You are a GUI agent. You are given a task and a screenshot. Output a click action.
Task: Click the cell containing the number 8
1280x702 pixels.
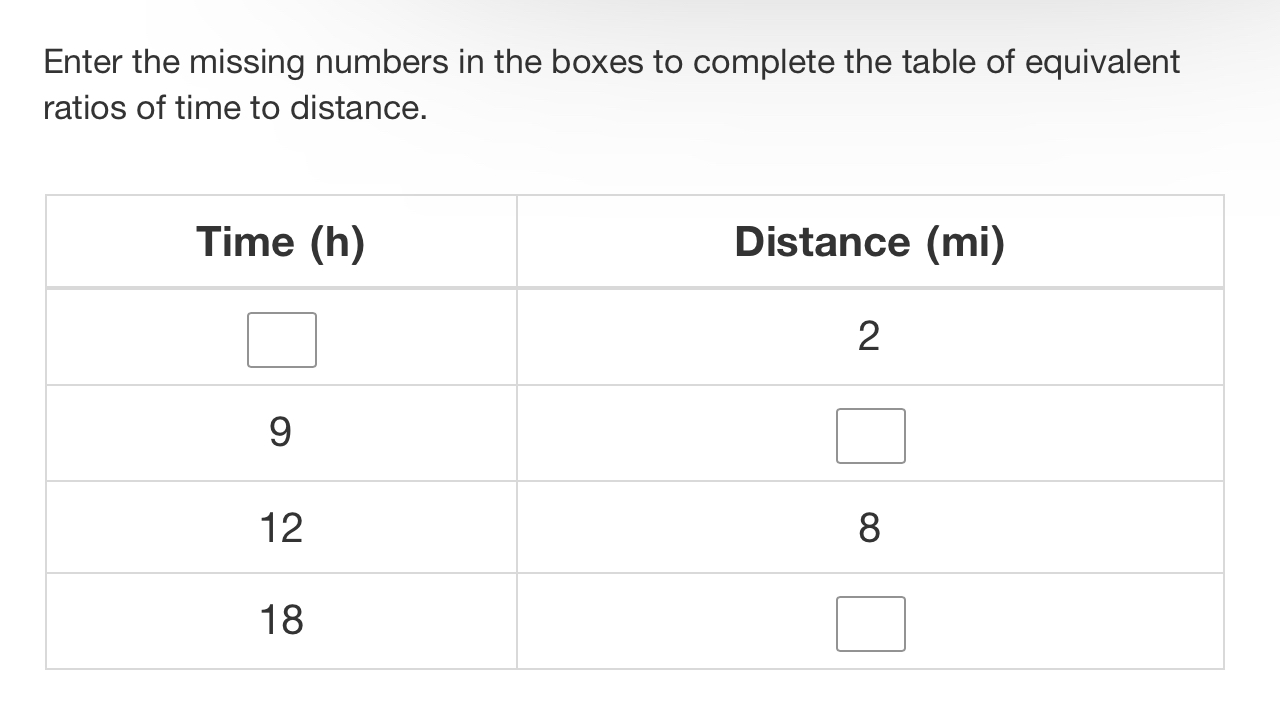[869, 527]
